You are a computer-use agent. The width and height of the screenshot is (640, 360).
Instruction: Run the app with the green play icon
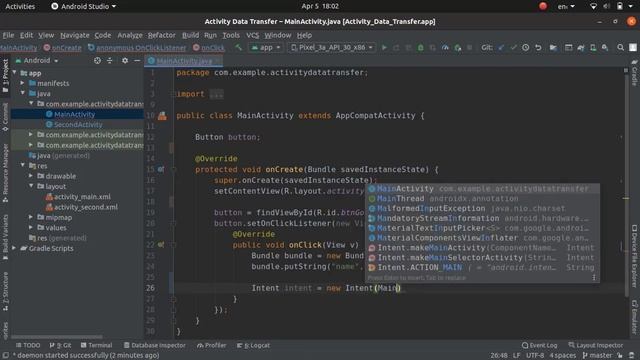pos(384,47)
